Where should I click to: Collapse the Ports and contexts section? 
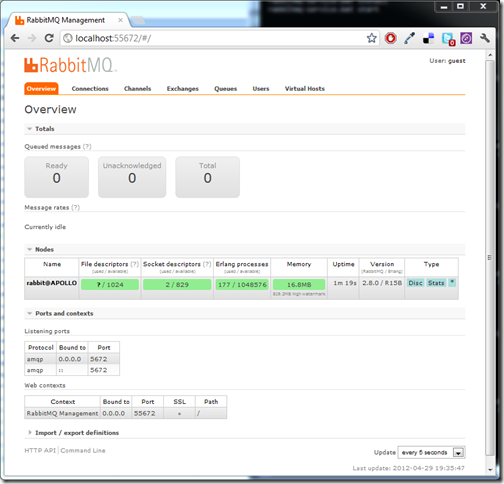(245, 313)
